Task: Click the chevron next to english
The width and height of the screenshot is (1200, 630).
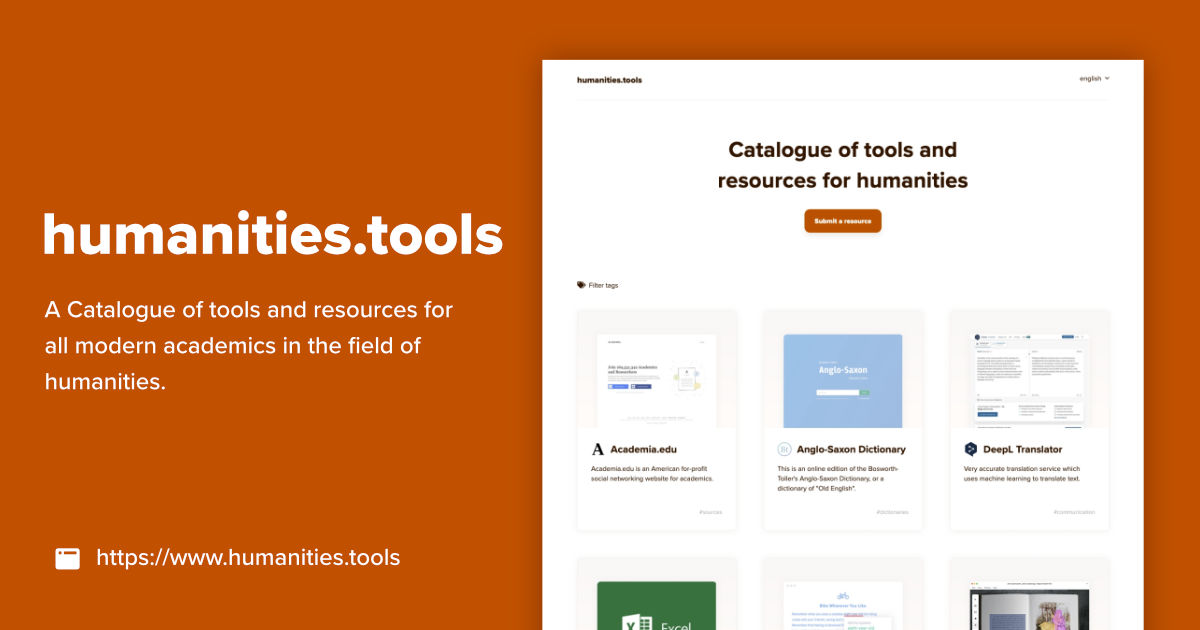Action: (x=1109, y=78)
